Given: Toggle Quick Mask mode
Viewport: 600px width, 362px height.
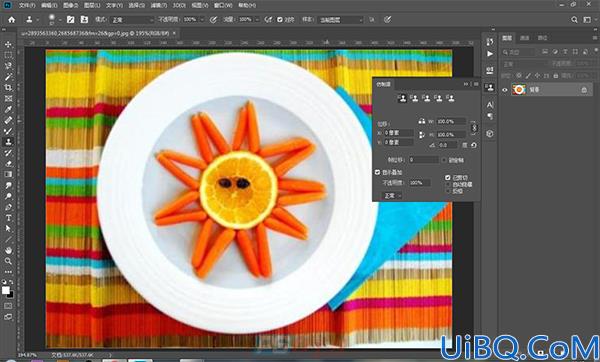Looking at the screenshot, I should pos(8,306).
